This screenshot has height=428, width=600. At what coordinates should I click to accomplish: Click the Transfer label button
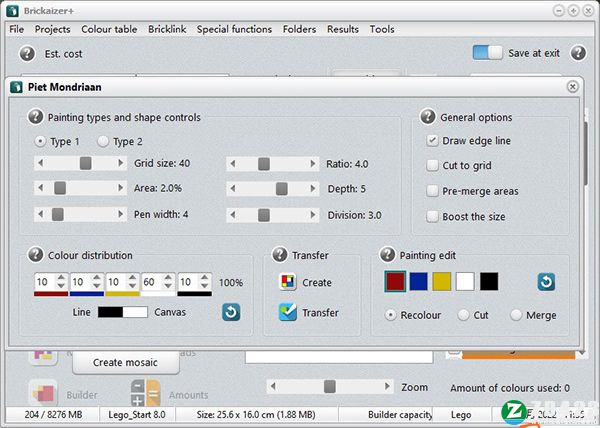(x=320, y=313)
